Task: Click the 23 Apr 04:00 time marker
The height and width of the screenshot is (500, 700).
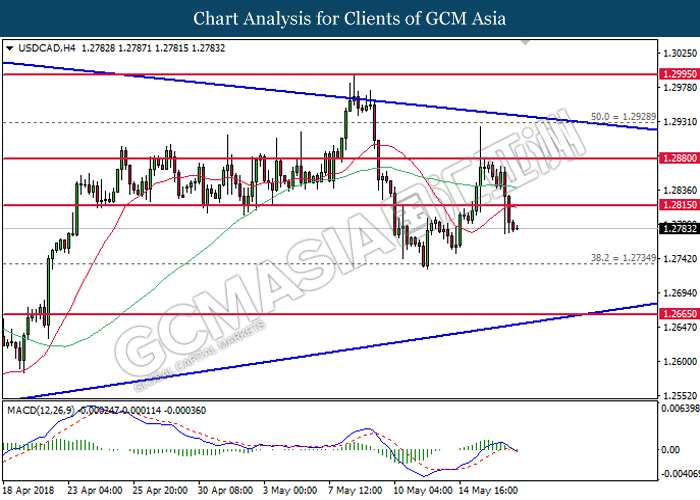Action: [x=95, y=490]
